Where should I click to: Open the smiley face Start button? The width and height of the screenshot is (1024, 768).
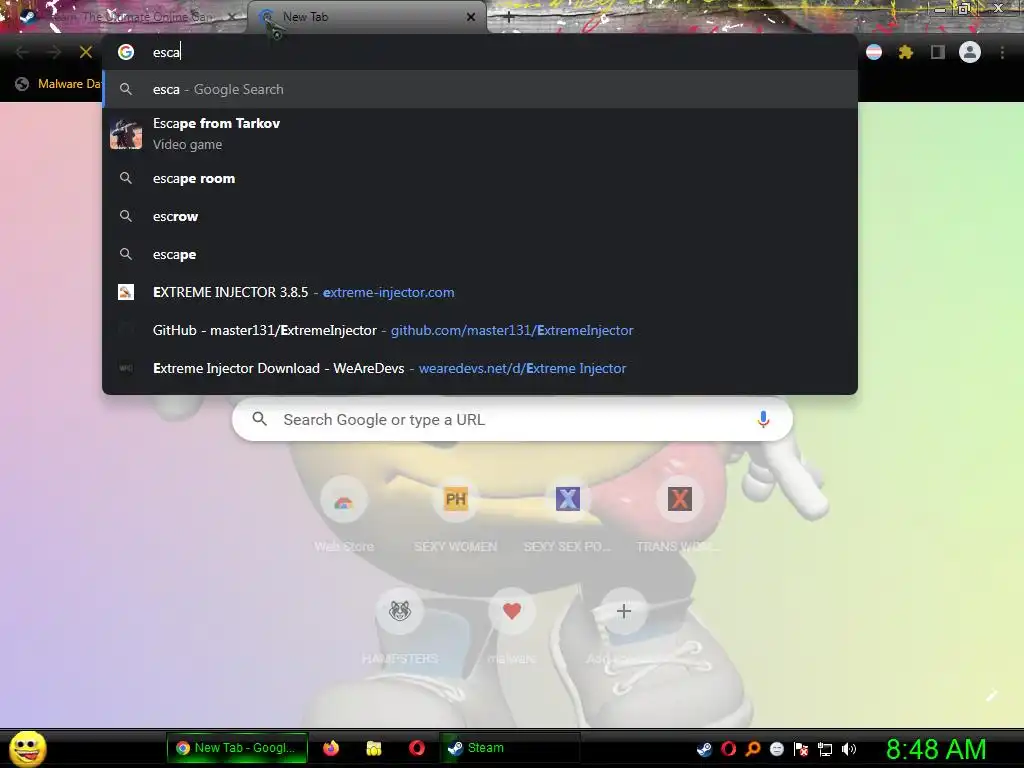(27, 748)
